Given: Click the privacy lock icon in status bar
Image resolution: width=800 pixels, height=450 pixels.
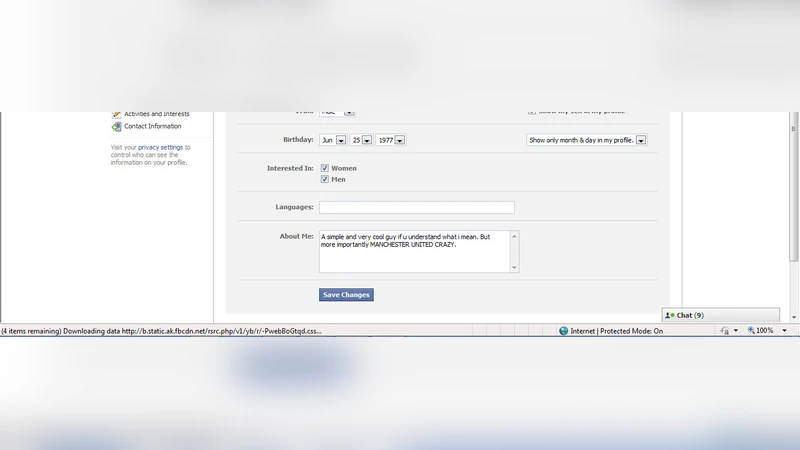Looking at the screenshot, I should 723,331.
